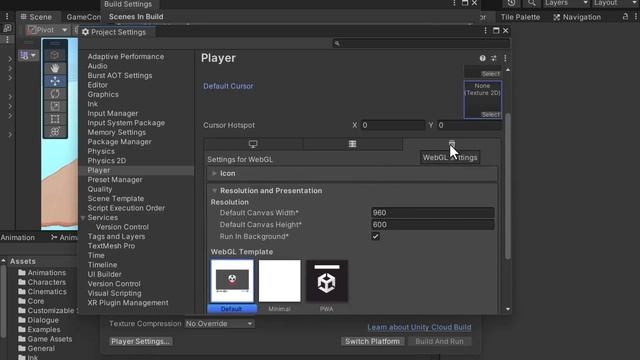The image size is (640, 360).
Task: Select TextMesh Pro settings category
Action: click(111, 246)
